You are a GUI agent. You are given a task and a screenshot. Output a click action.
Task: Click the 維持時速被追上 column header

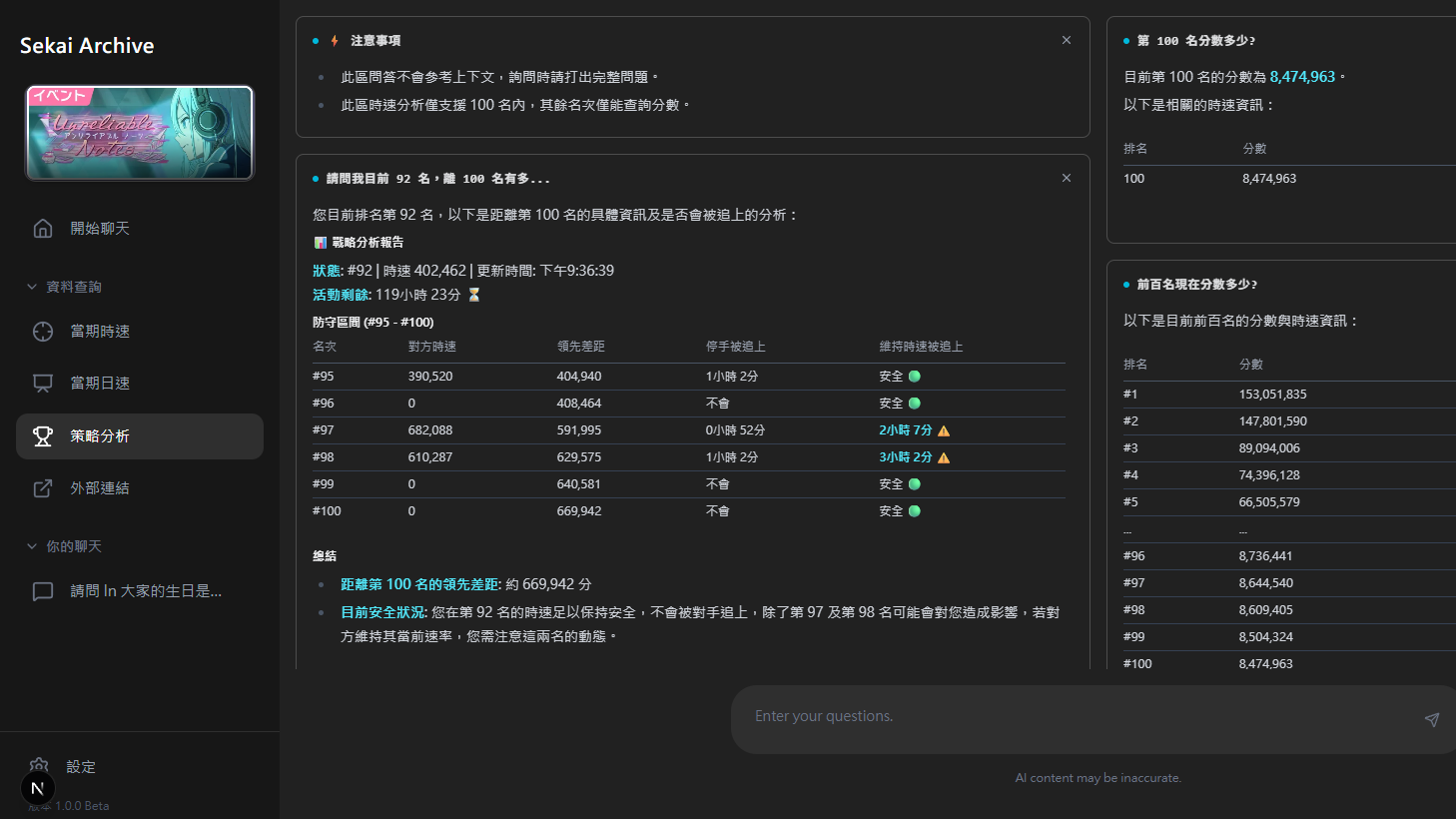pyautogui.click(x=921, y=347)
